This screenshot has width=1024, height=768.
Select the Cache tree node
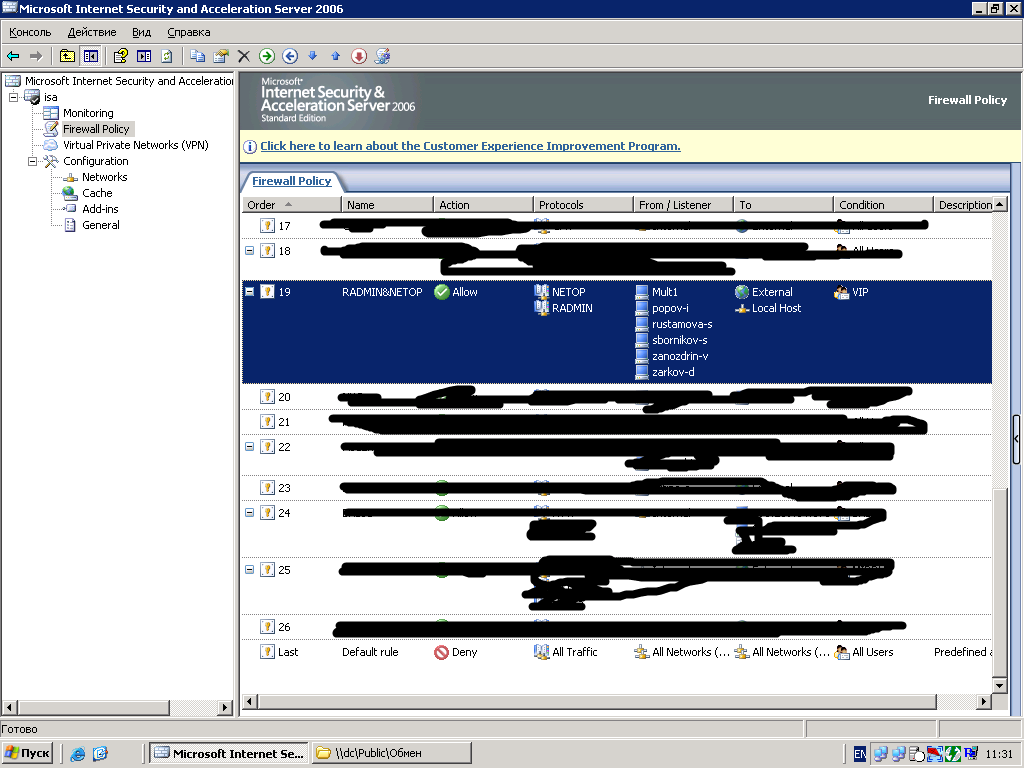[97, 193]
